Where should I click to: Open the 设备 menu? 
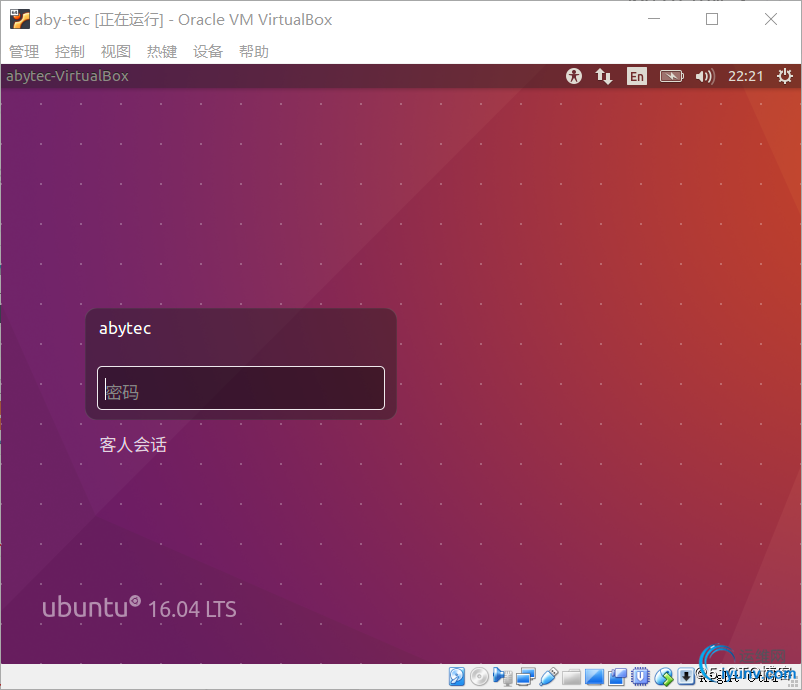tap(208, 51)
